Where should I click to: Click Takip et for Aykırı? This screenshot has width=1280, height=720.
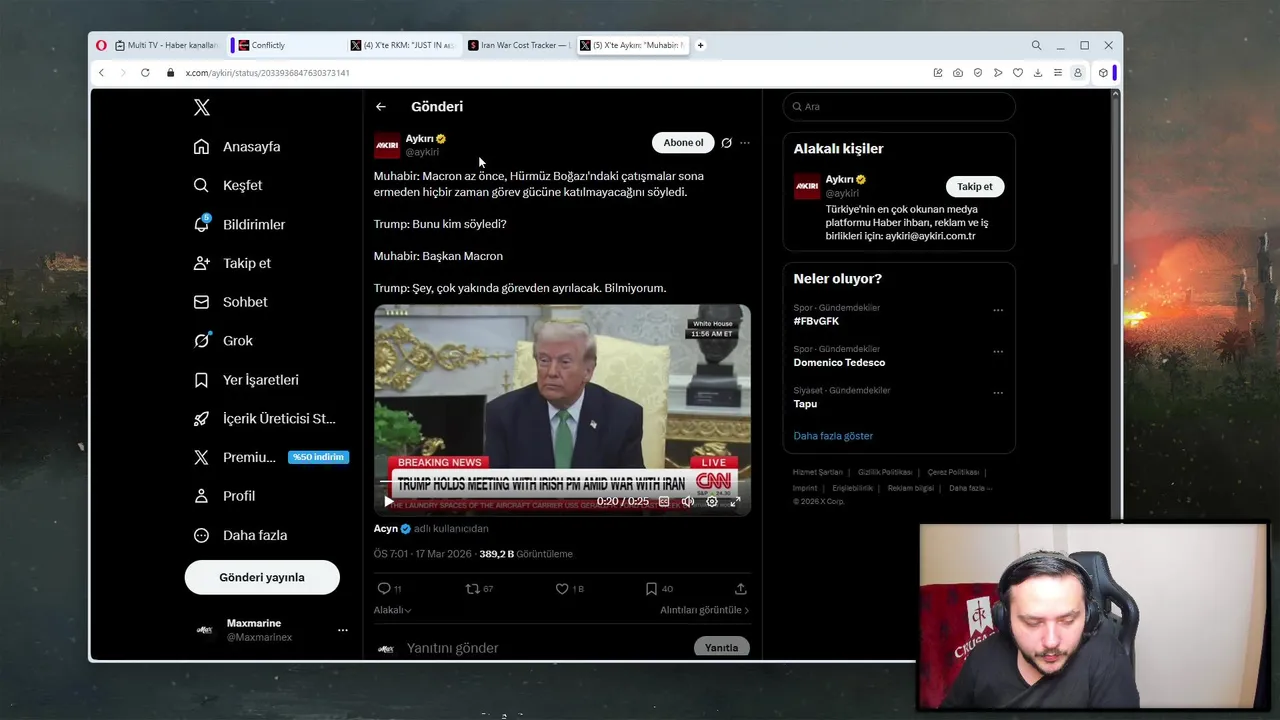point(974,187)
